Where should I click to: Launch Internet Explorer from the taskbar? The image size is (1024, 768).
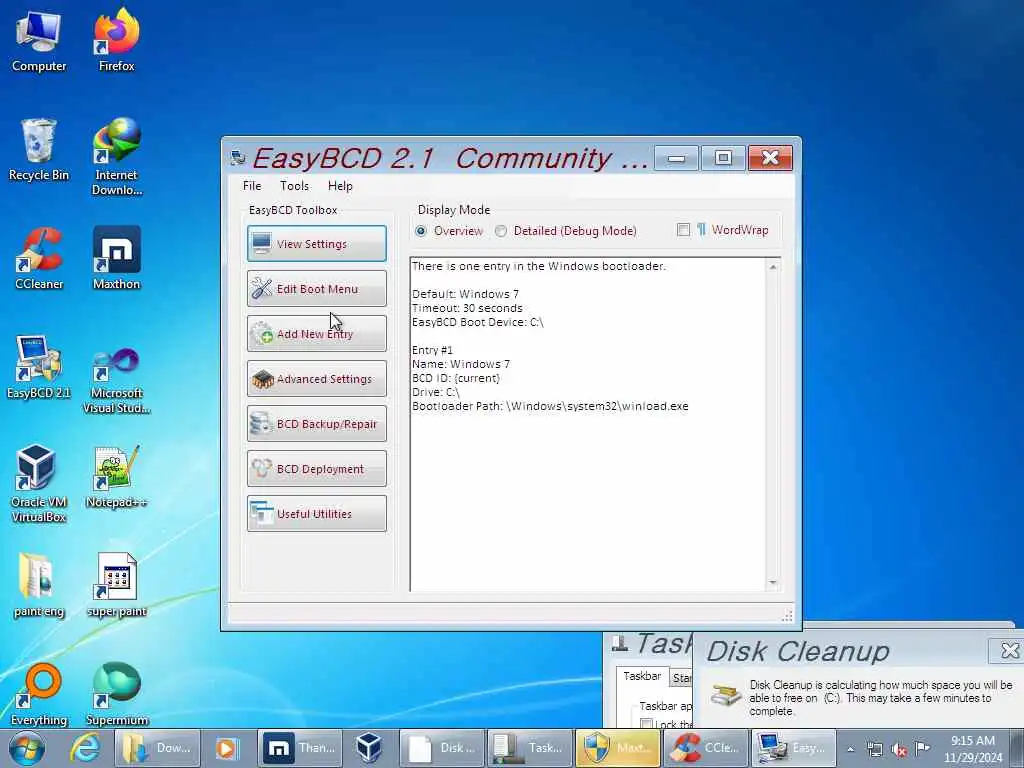coord(86,748)
